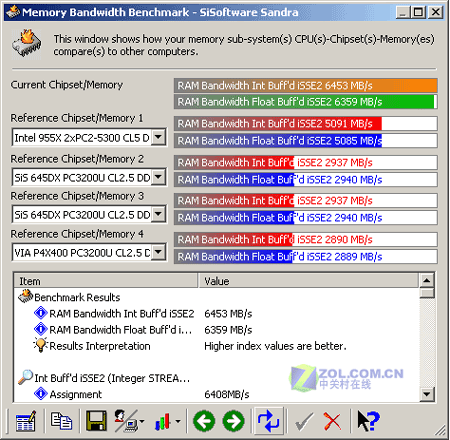Expand the Reference Chipset/Memory 2 dropdown arrow

click(x=159, y=177)
